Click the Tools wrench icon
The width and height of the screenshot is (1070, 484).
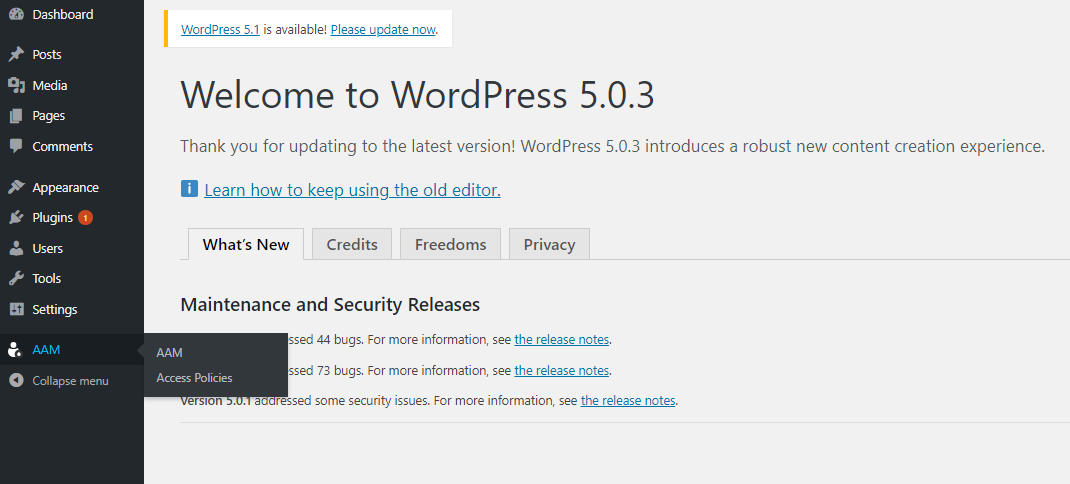click(16, 279)
